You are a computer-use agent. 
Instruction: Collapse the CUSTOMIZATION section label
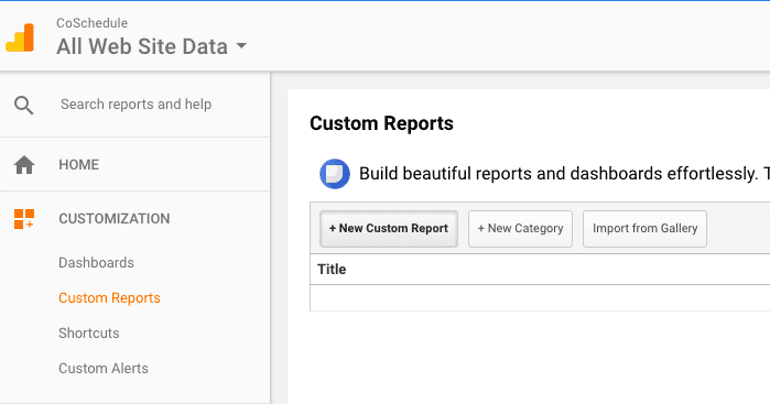(114, 218)
